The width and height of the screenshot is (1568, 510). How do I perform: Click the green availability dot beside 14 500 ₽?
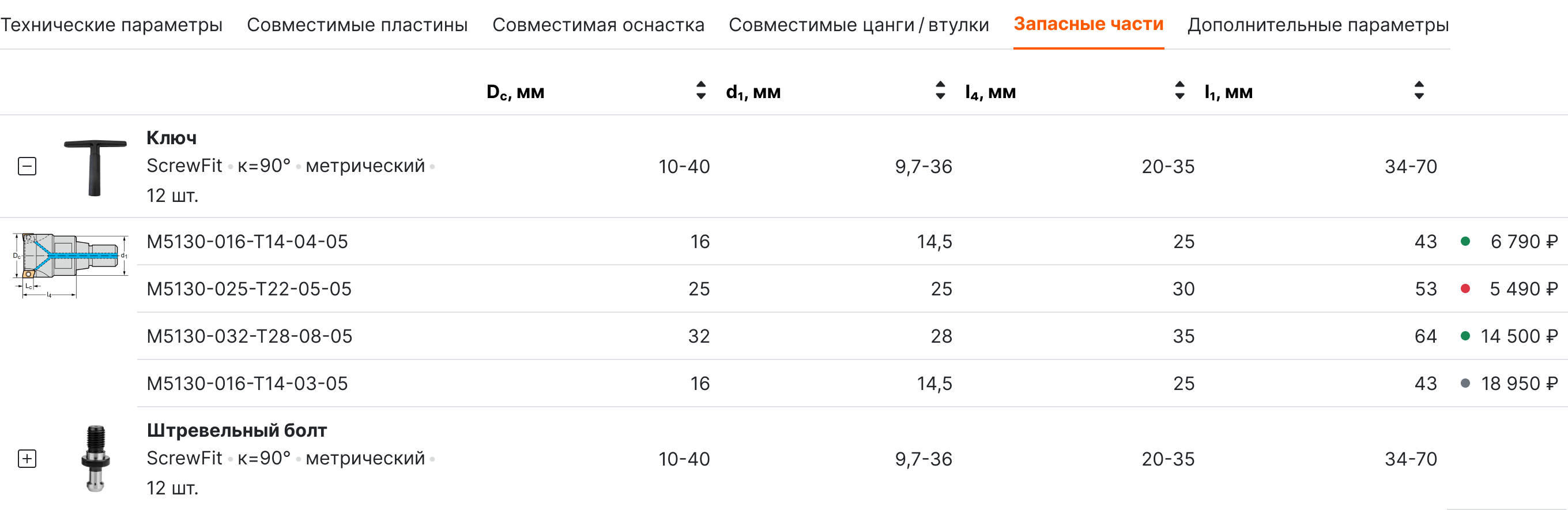(x=1465, y=336)
